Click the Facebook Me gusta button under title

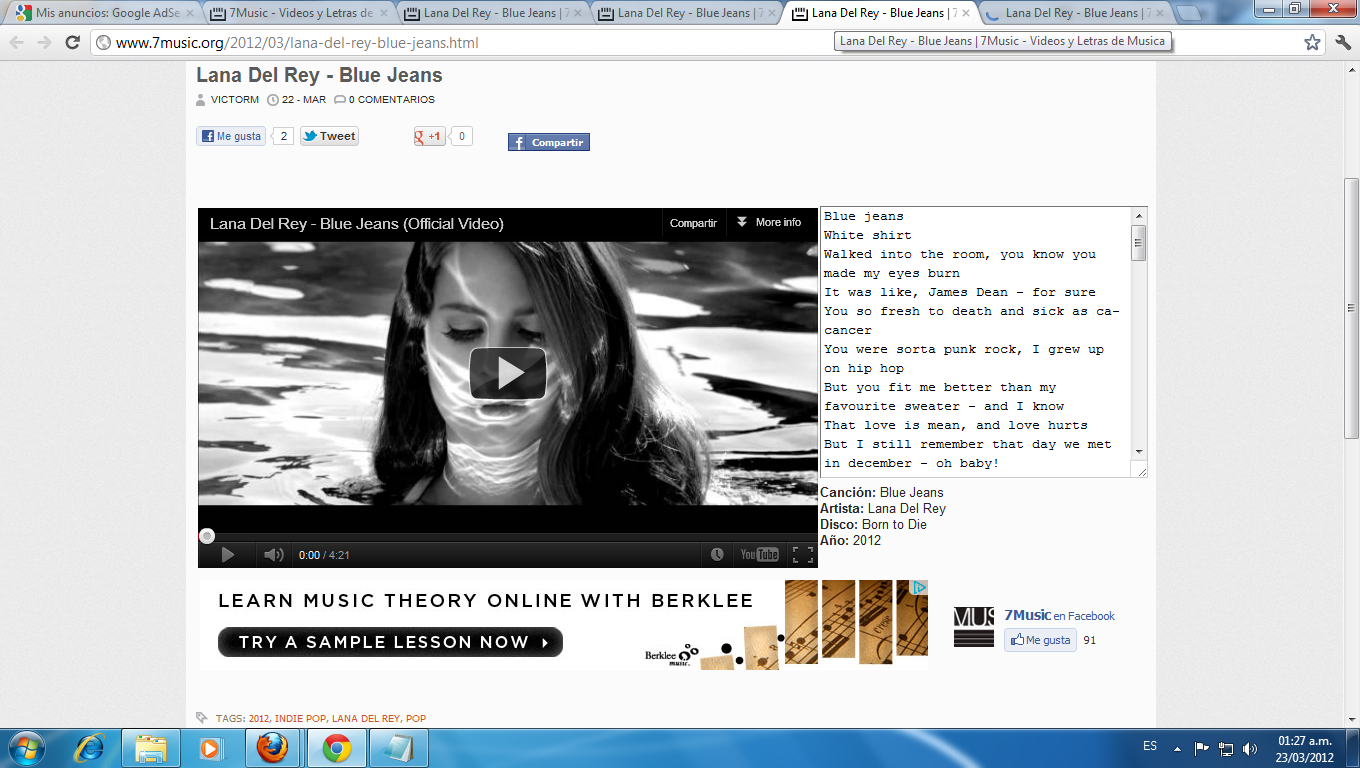(231, 136)
